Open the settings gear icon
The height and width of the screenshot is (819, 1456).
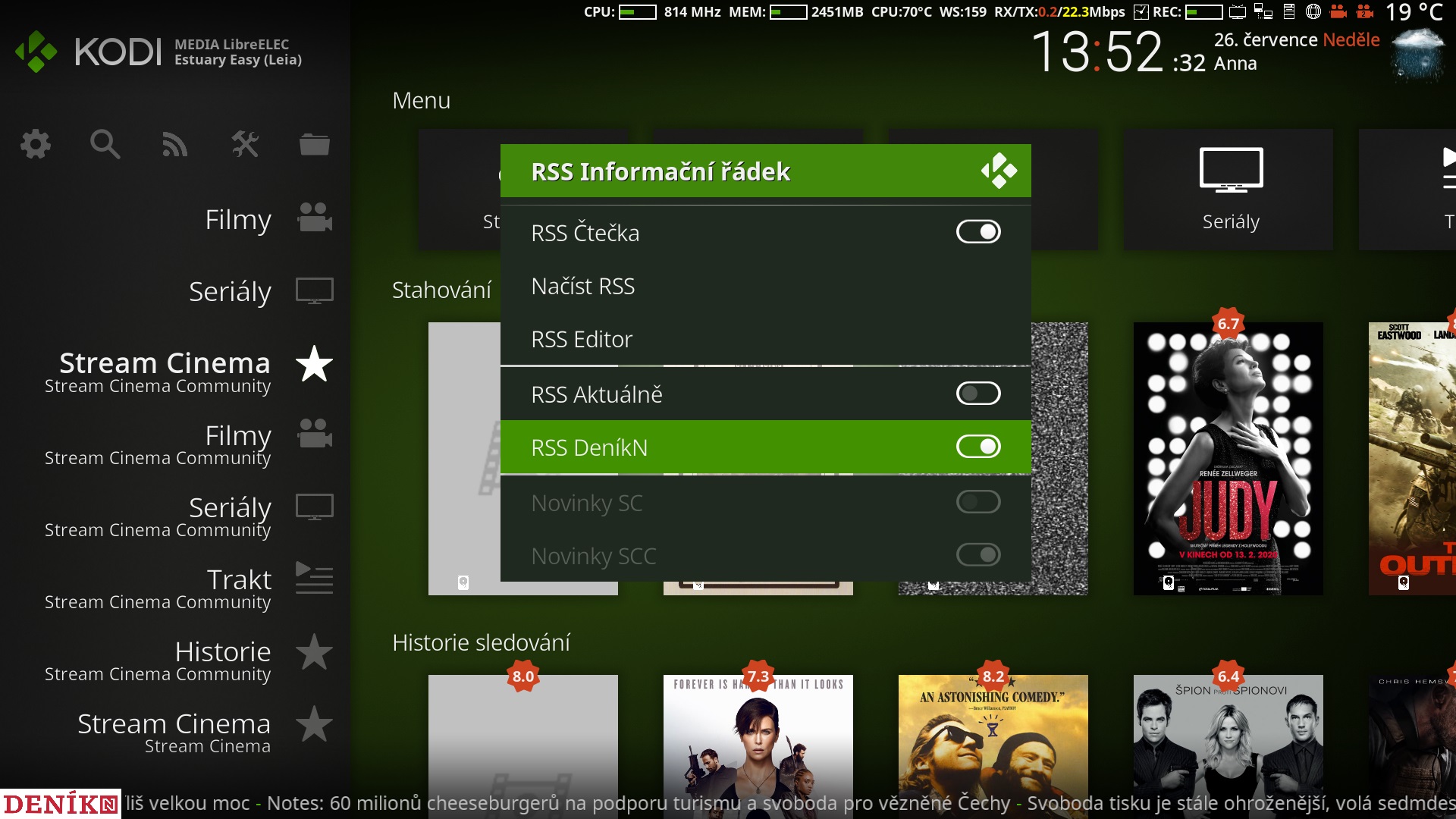[x=35, y=144]
